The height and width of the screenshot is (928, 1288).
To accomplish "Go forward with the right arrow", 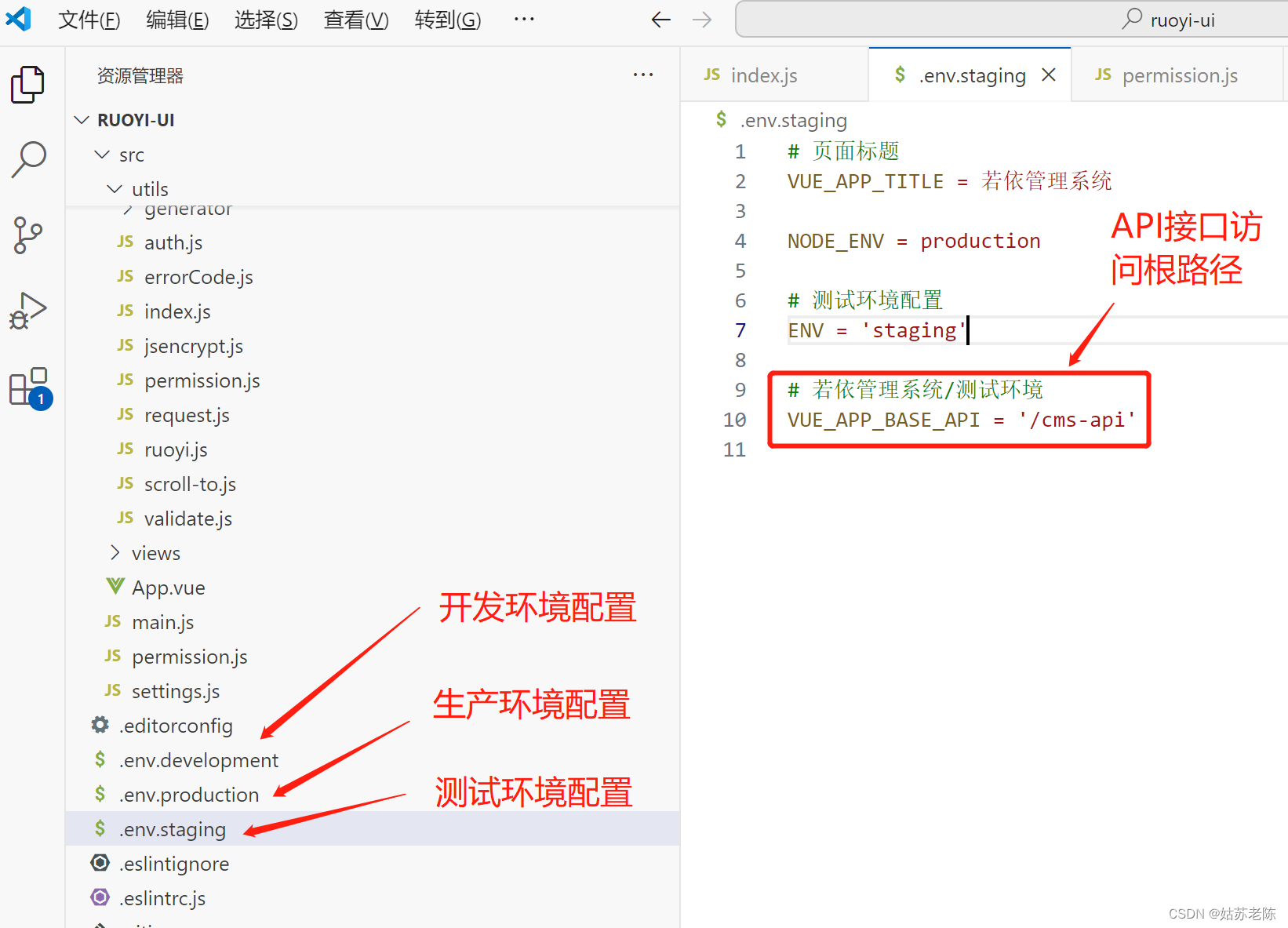I will pos(702,20).
